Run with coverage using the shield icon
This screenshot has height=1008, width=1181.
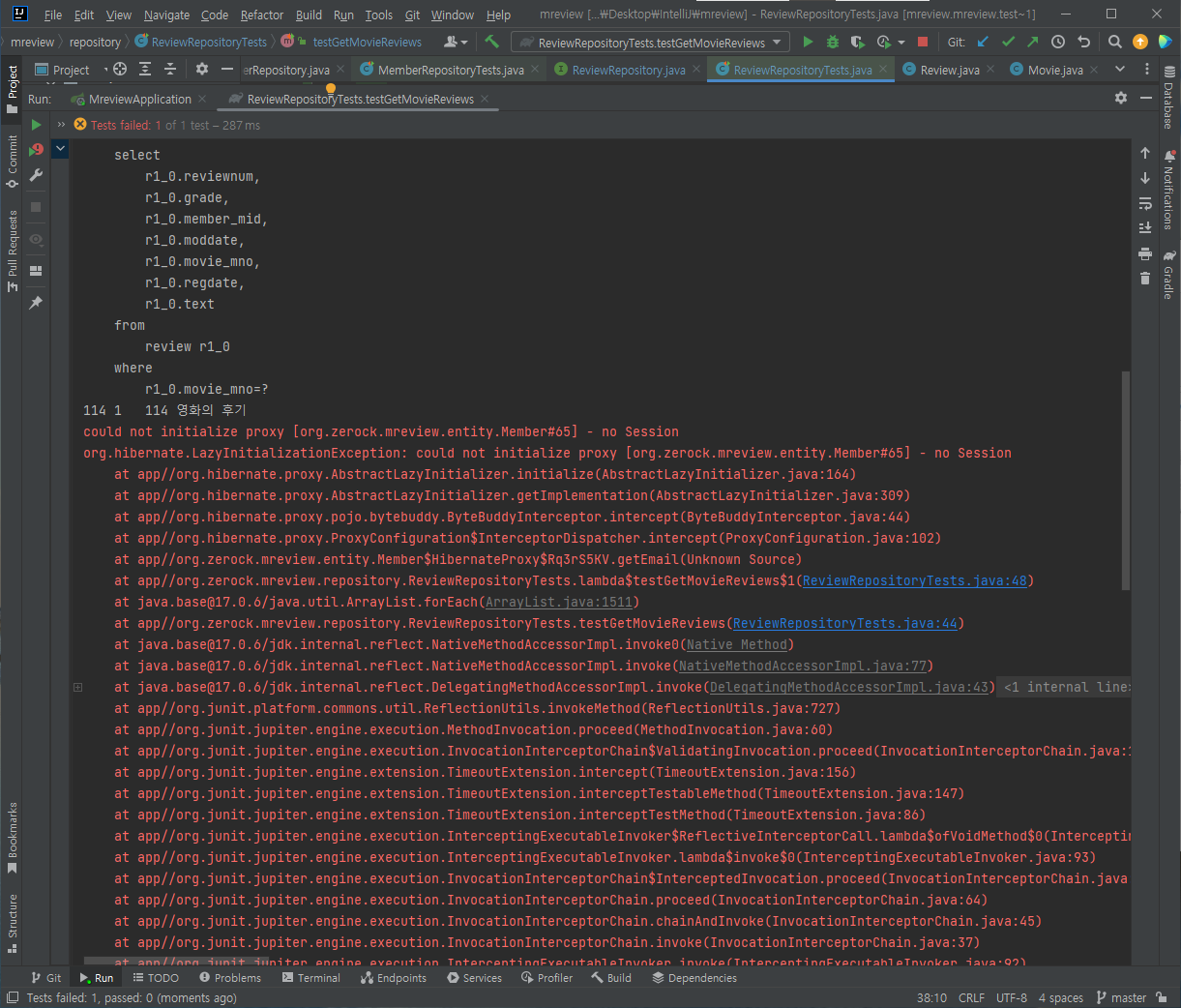[x=857, y=42]
